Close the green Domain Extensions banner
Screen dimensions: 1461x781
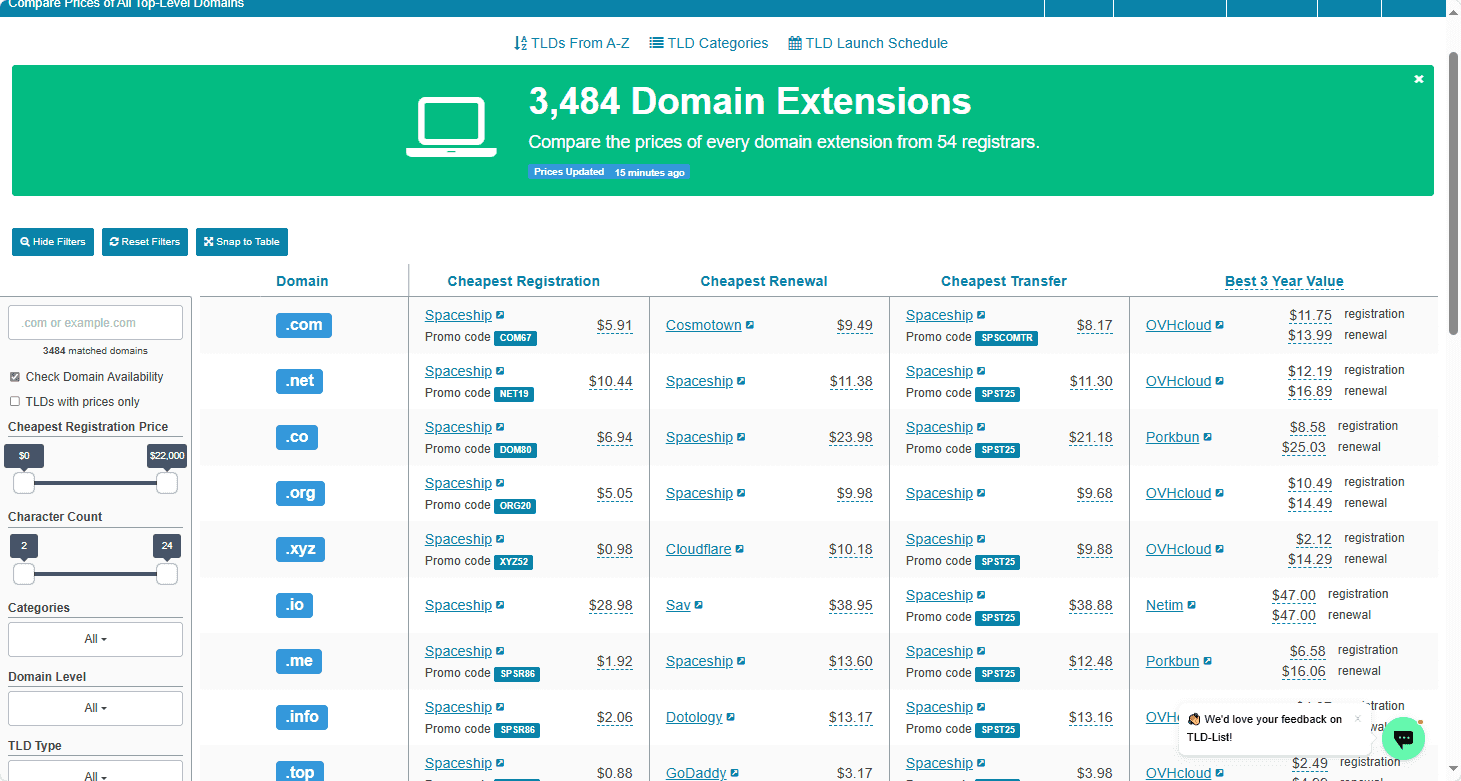(1418, 79)
